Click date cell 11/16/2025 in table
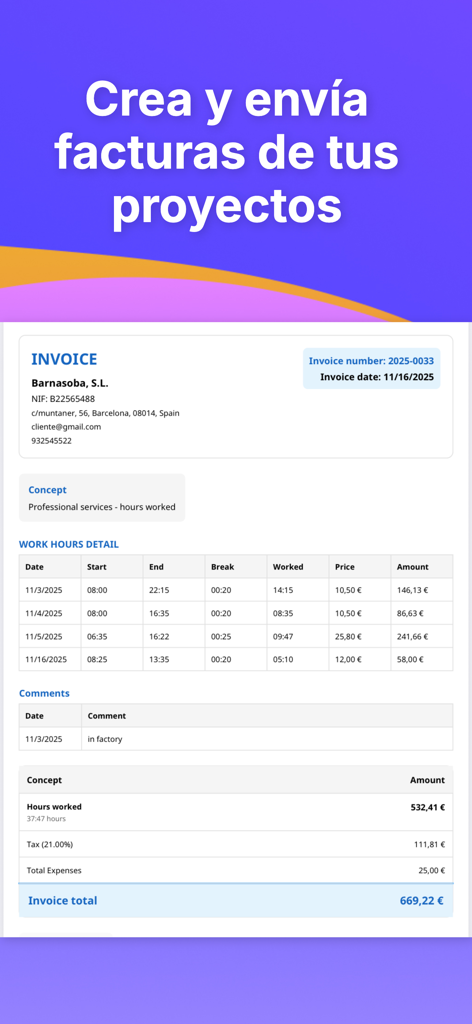This screenshot has height=1024, width=472. click(x=46, y=660)
